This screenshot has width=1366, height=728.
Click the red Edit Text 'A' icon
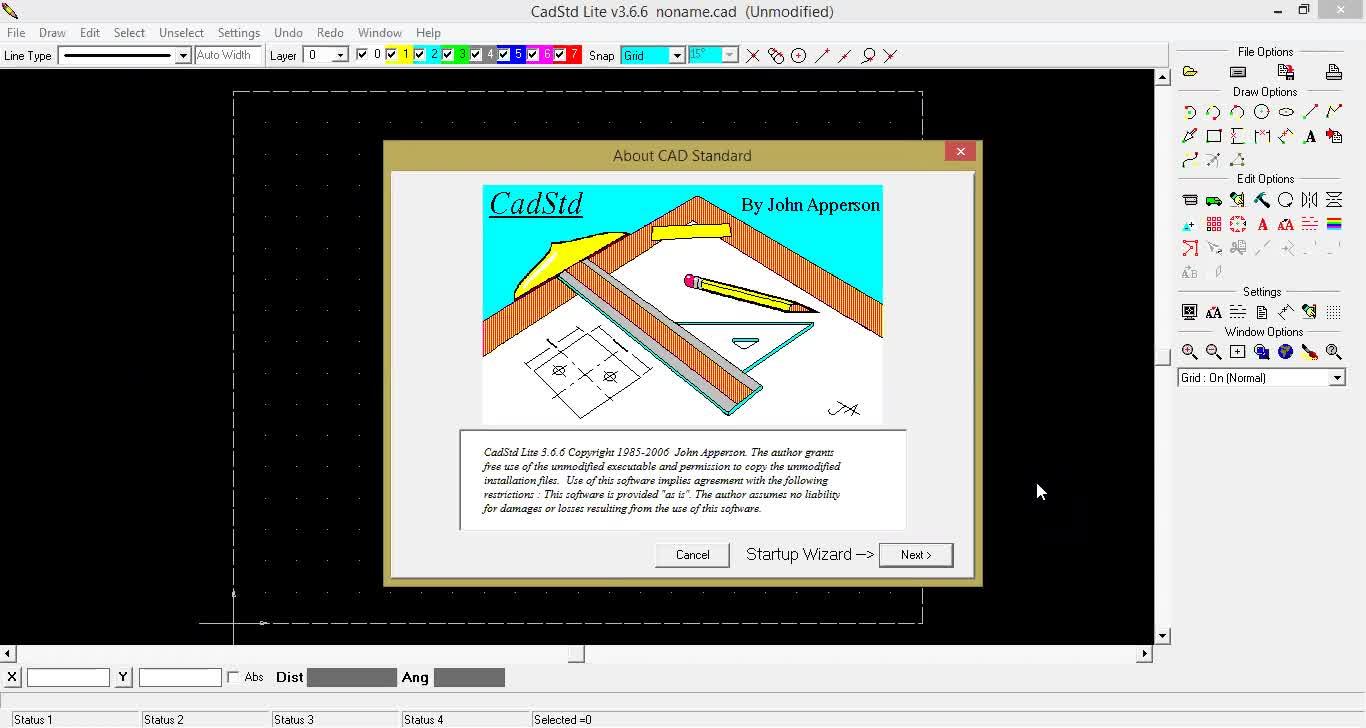(1262, 224)
